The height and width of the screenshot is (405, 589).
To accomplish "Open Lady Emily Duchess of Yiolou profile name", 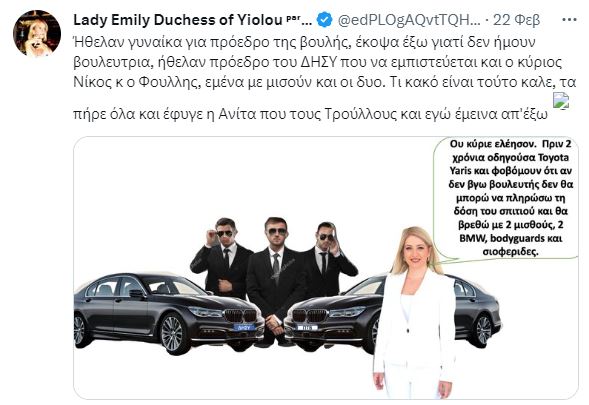I will (177, 20).
